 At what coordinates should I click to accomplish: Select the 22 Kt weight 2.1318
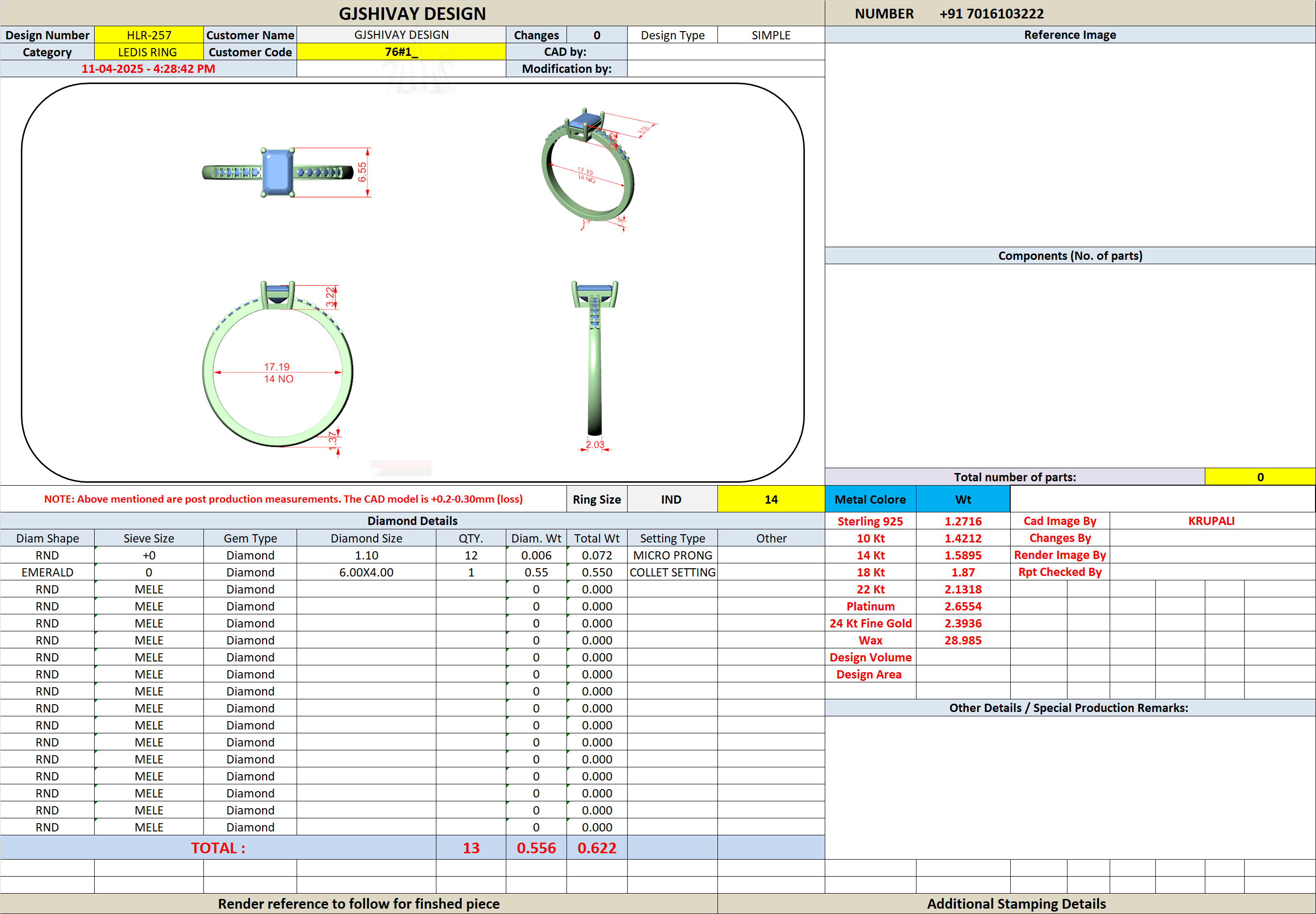(x=963, y=589)
